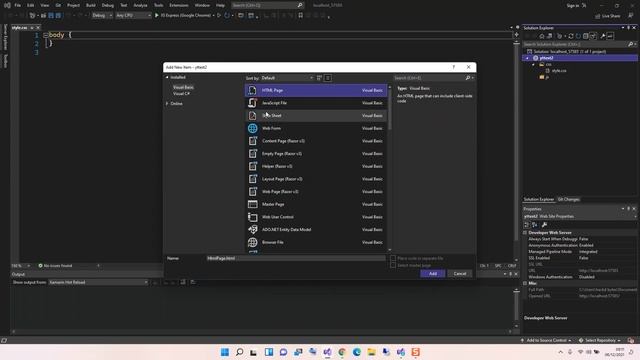Click Collapse All in Solution Explorer
640x360 pixels.
(x=585, y=36)
